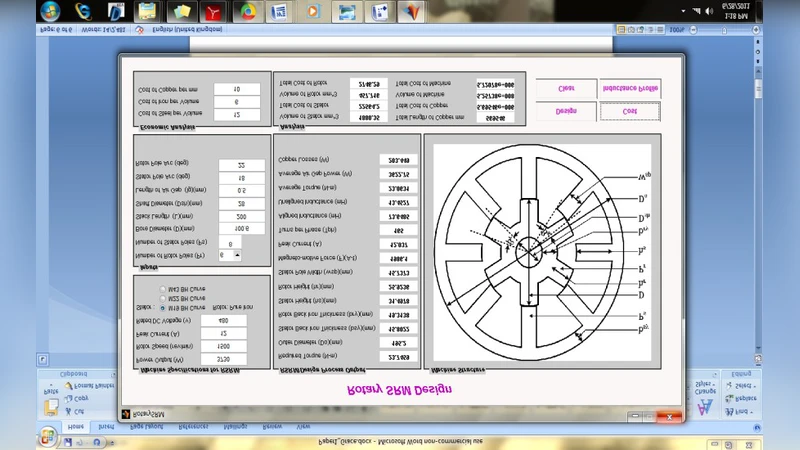Open the file explorer folder taskbar icon

pyautogui.click(x=181, y=12)
